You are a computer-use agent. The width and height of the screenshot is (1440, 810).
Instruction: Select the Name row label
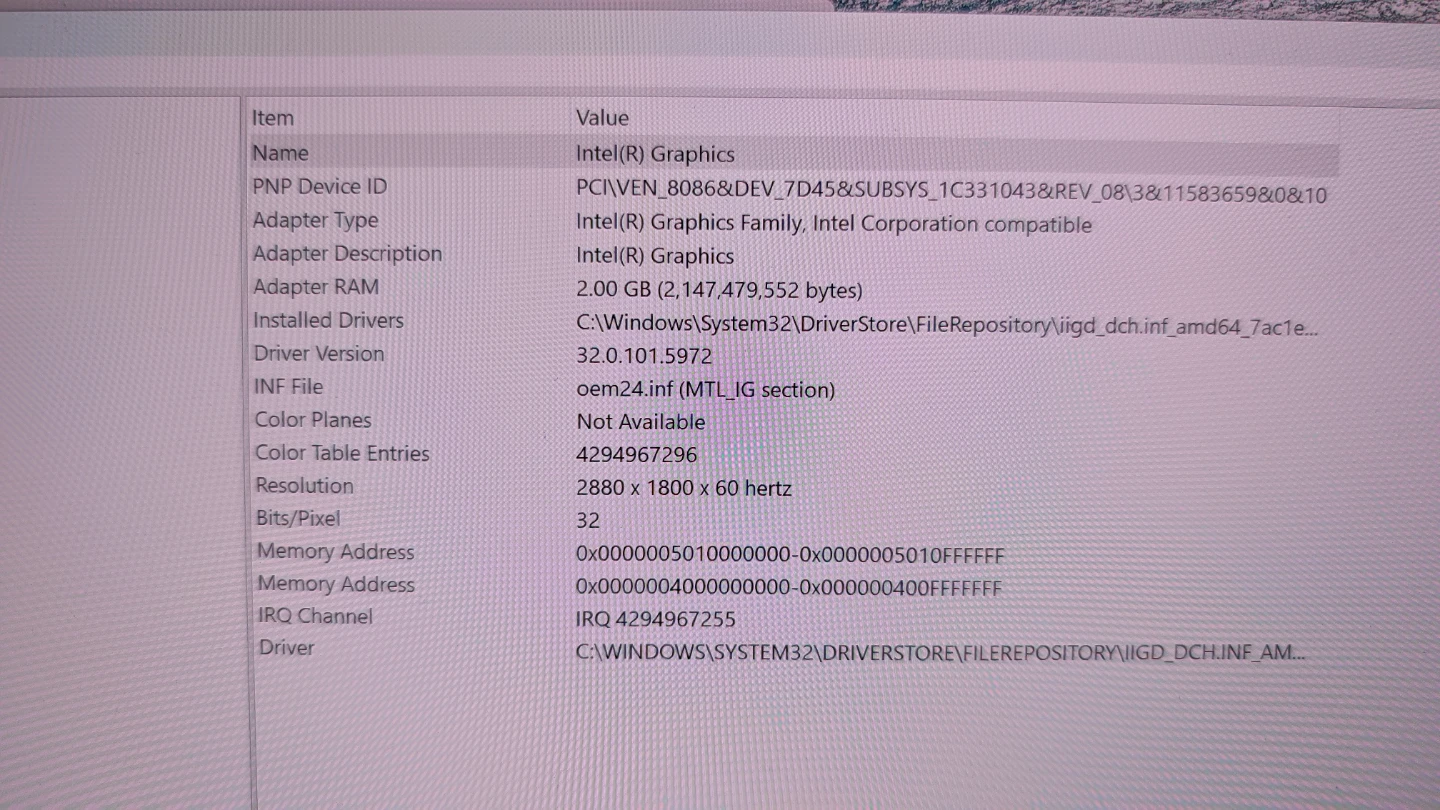pos(280,153)
